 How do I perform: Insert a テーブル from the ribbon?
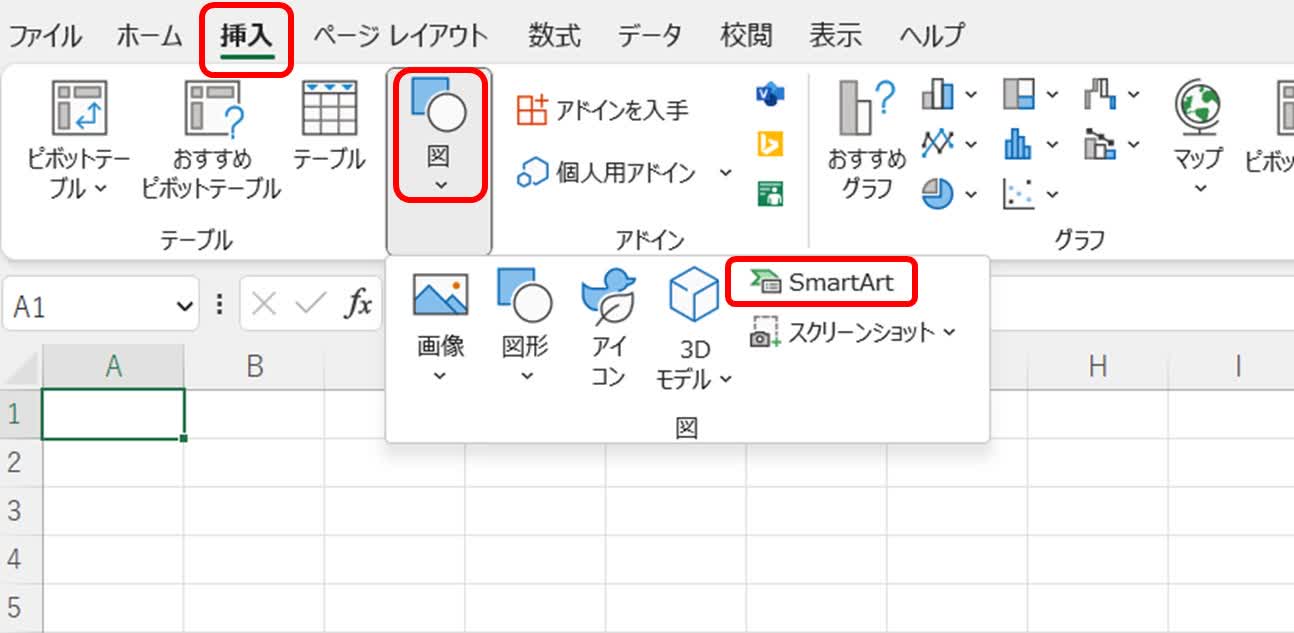pyautogui.click(x=329, y=125)
